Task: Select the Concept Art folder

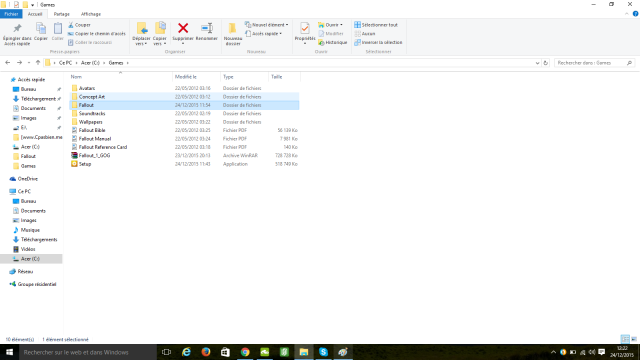Action: [92, 97]
